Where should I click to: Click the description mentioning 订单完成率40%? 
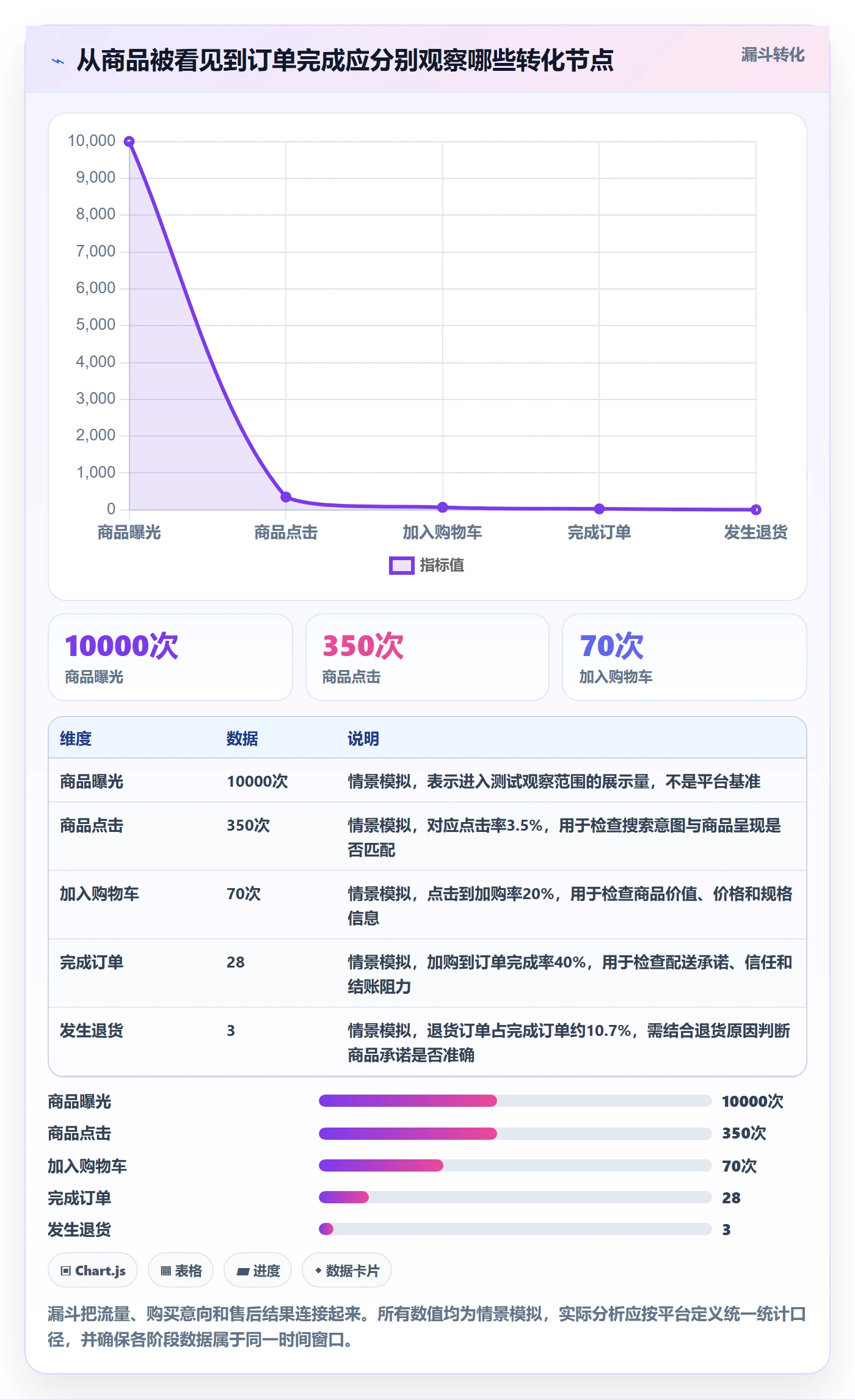pos(570,974)
